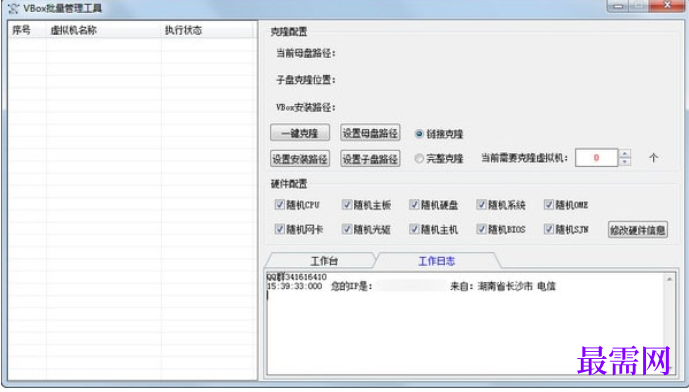Toggle 随机主机 checkbox
The image size is (689, 392).
[414, 229]
